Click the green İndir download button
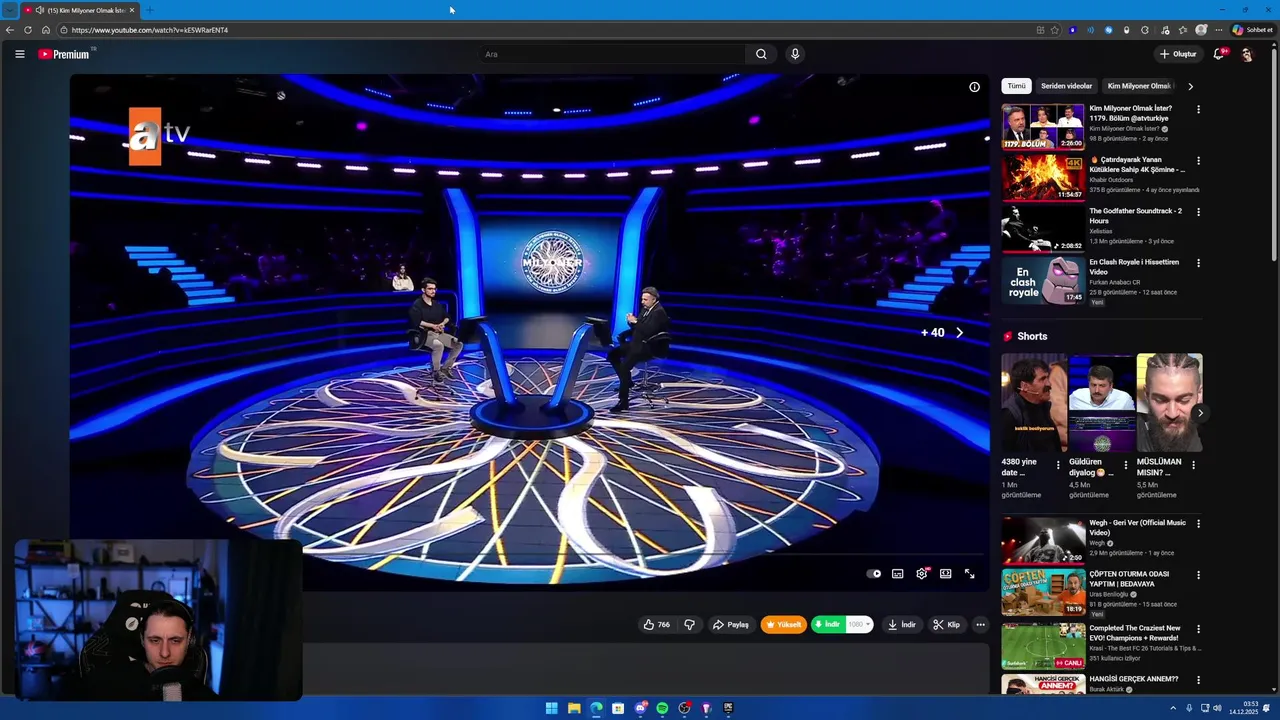The height and width of the screenshot is (720, 1280). [828, 625]
